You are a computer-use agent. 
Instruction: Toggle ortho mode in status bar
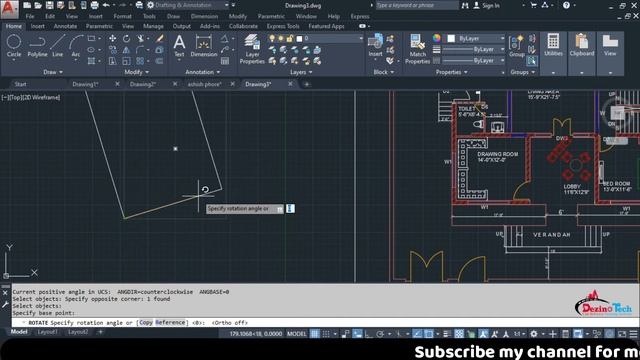(369, 334)
